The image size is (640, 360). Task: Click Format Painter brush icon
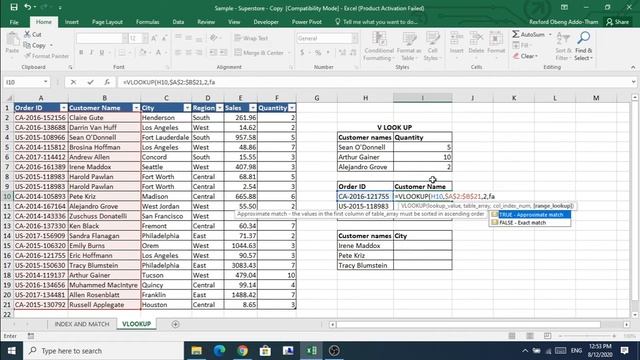pos(28,56)
